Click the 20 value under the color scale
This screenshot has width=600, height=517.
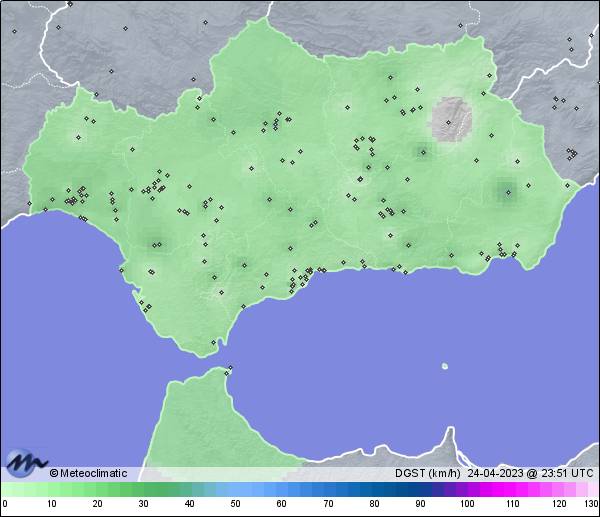[x=98, y=503]
